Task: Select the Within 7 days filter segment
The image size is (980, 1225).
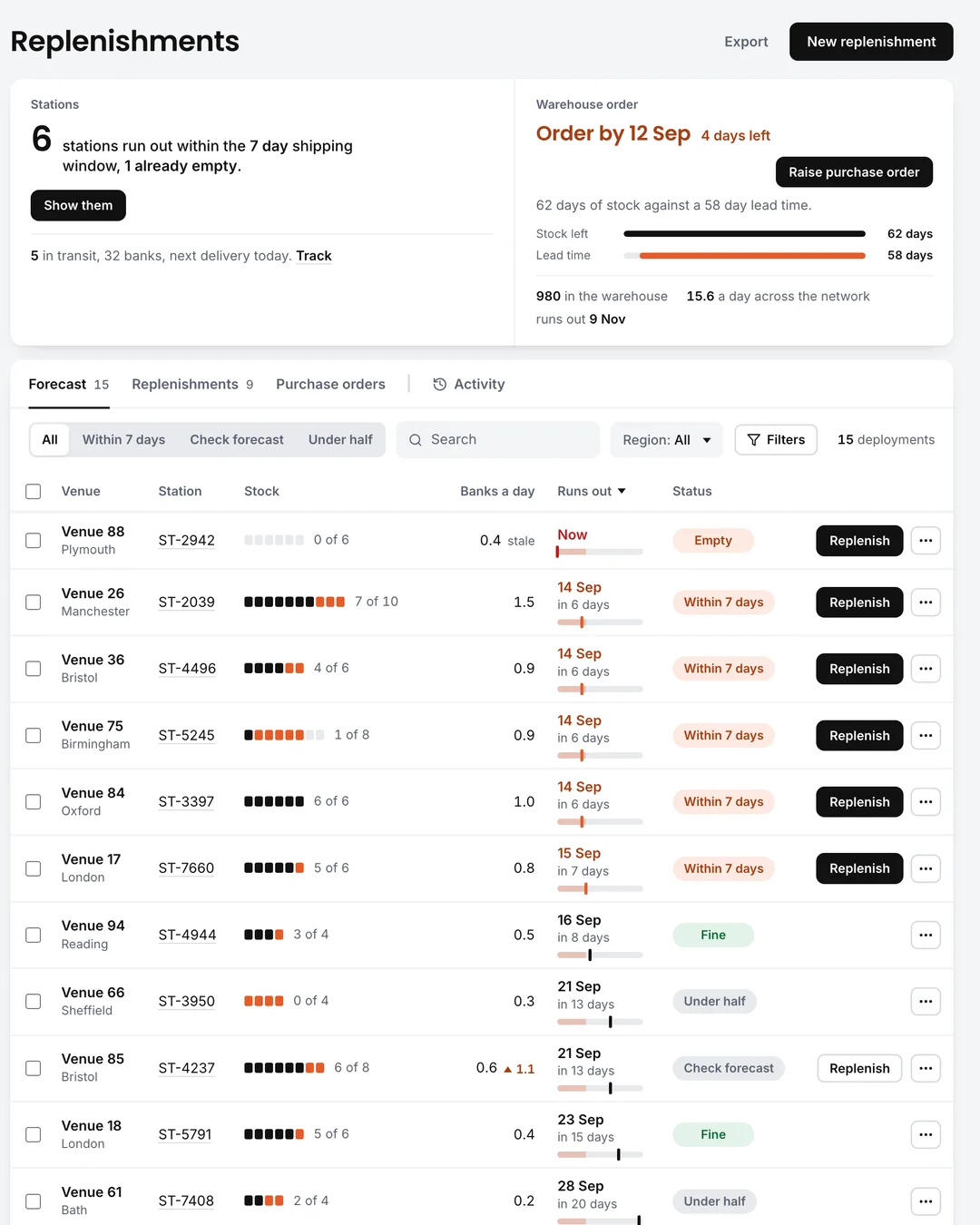Action: pyautogui.click(x=123, y=440)
